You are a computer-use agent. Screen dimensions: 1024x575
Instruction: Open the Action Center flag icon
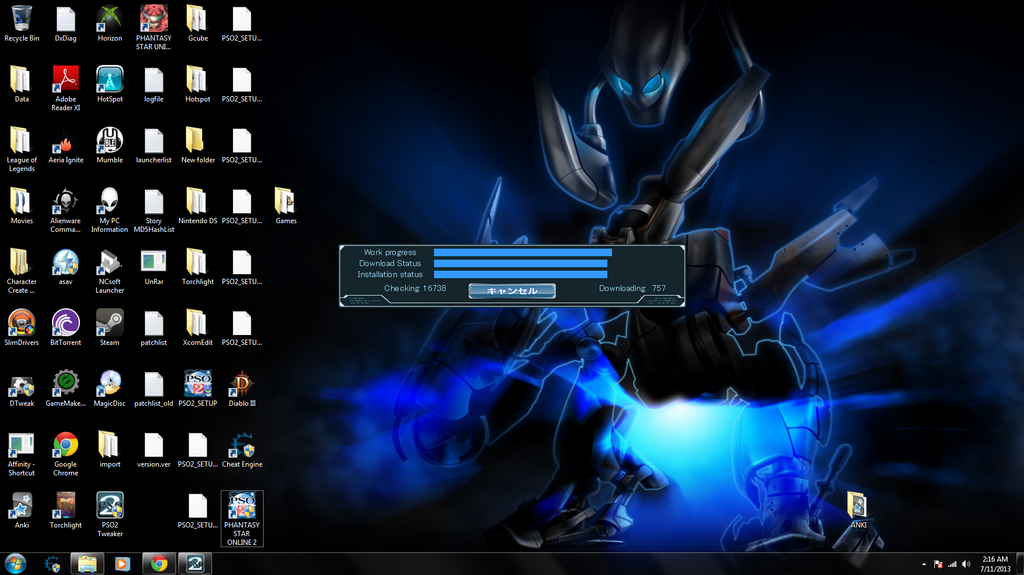click(938, 564)
